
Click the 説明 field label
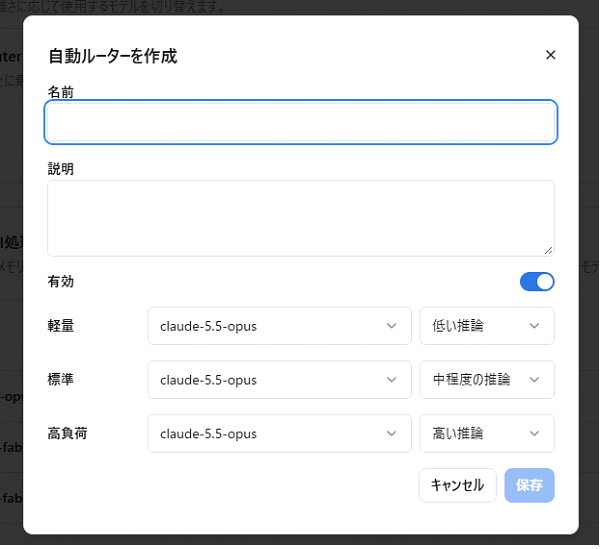(x=61, y=170)
